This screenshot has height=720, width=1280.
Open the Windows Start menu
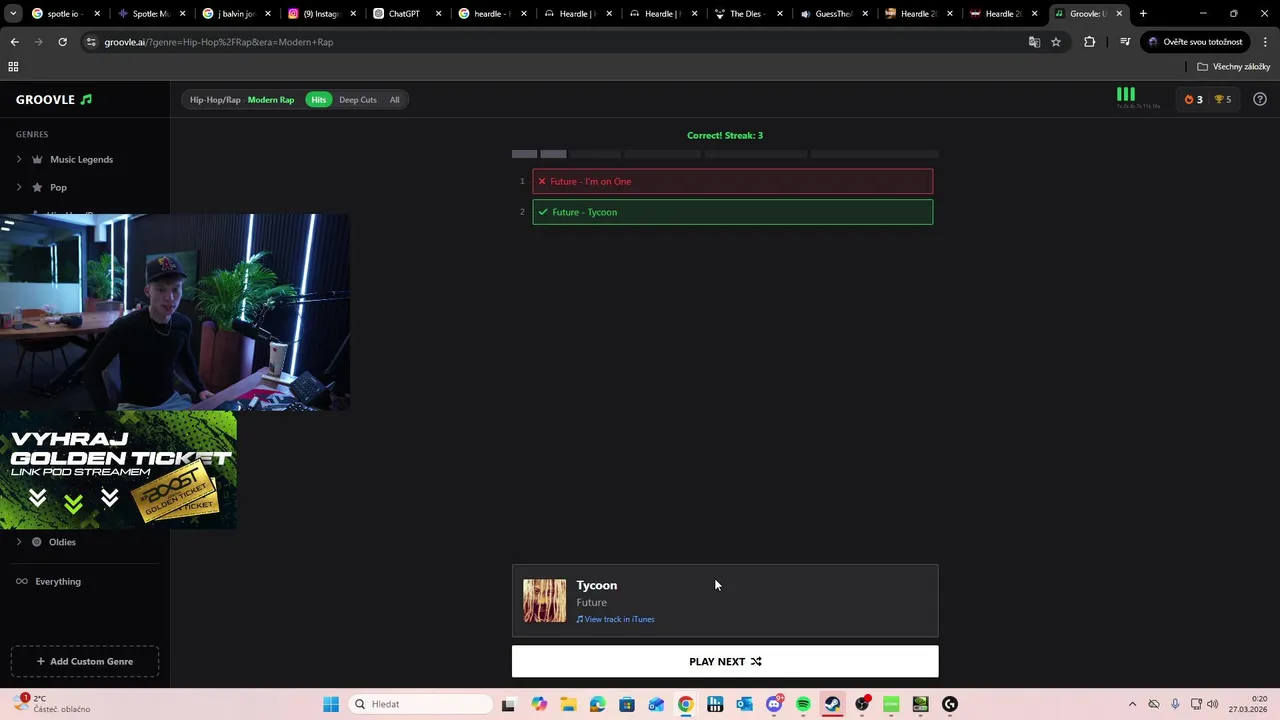pos(331,704)
